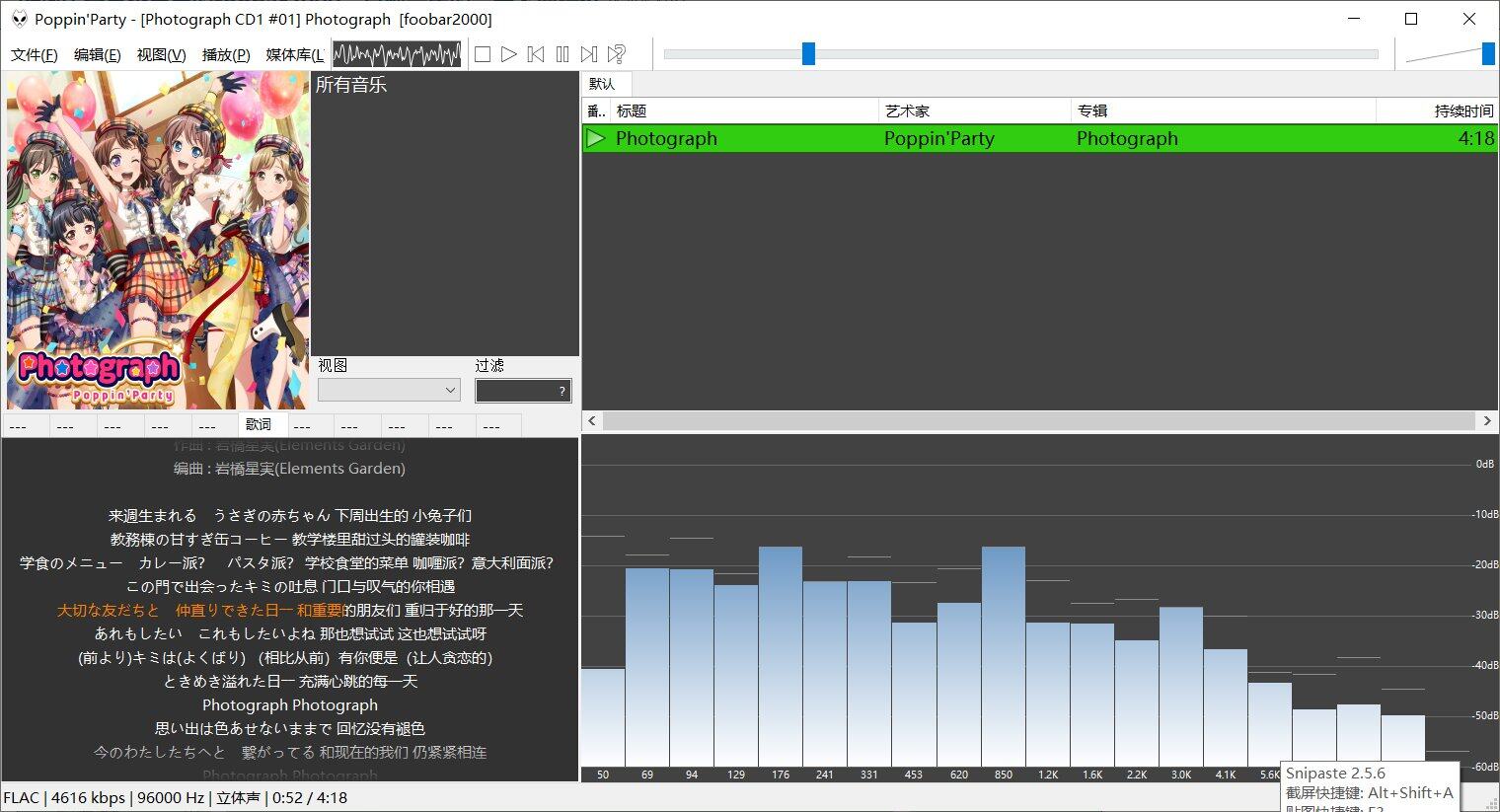The height and width of the screenshot is (812, 1500).
Task: Sort playlist by the 标题 column header
Action: point(745,111)
